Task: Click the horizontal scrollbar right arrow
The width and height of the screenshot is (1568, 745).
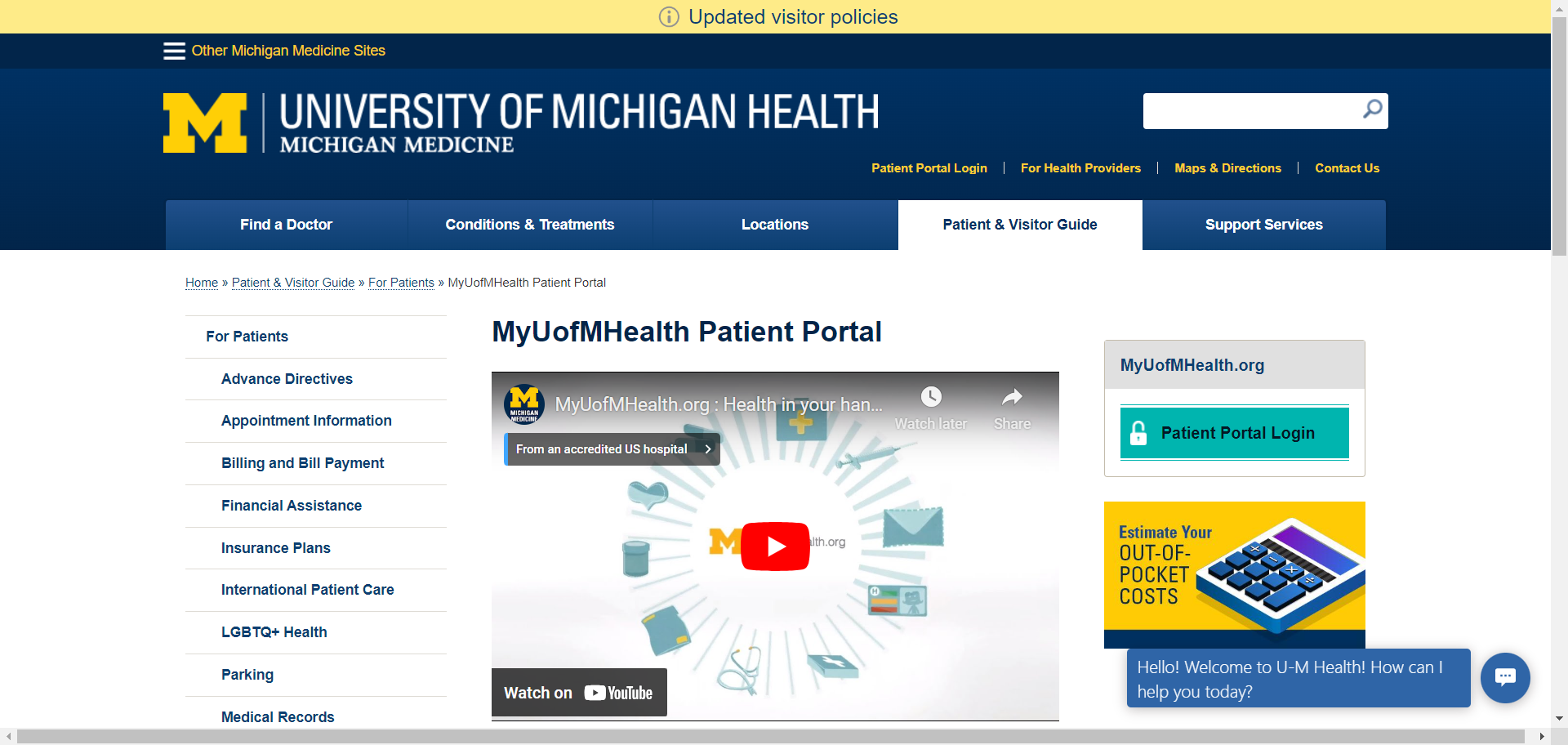Action: point(1541,736)
